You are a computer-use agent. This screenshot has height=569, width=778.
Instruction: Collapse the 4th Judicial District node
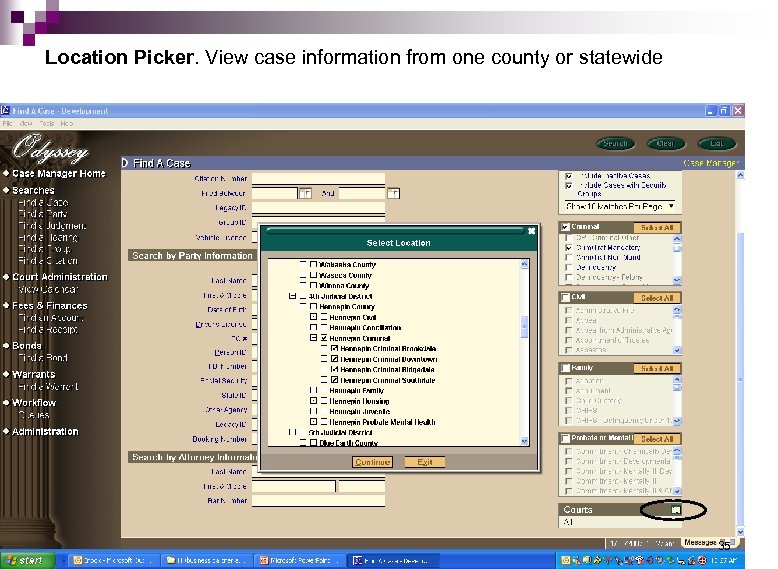(x=292, y=296)
